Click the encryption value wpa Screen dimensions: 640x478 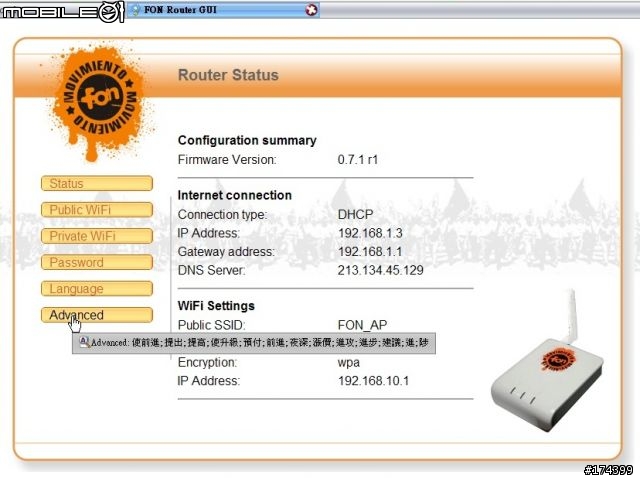(349, 362)
